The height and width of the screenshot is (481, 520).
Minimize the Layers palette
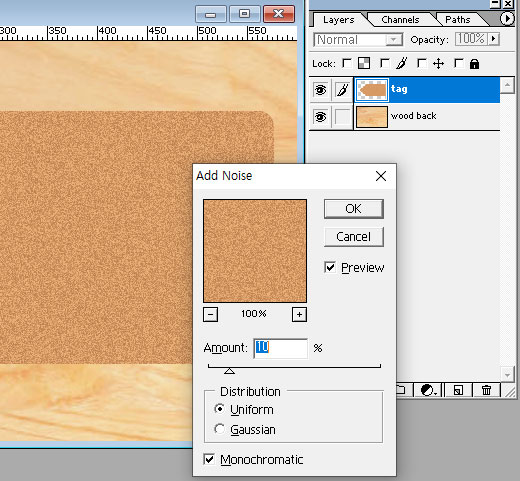[x=495, y=4]
